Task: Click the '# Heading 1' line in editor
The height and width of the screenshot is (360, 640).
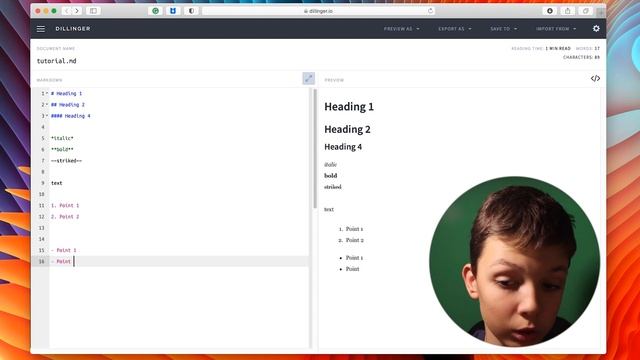Action: [x=67, y=93]
